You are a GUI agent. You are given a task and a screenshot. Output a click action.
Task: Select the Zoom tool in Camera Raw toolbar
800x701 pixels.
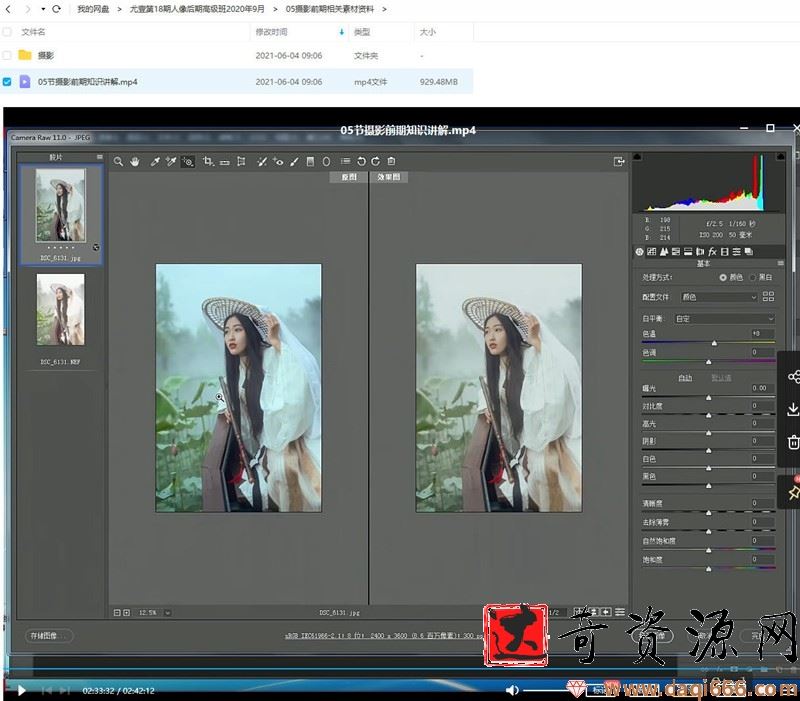click(x=118, y=162)
